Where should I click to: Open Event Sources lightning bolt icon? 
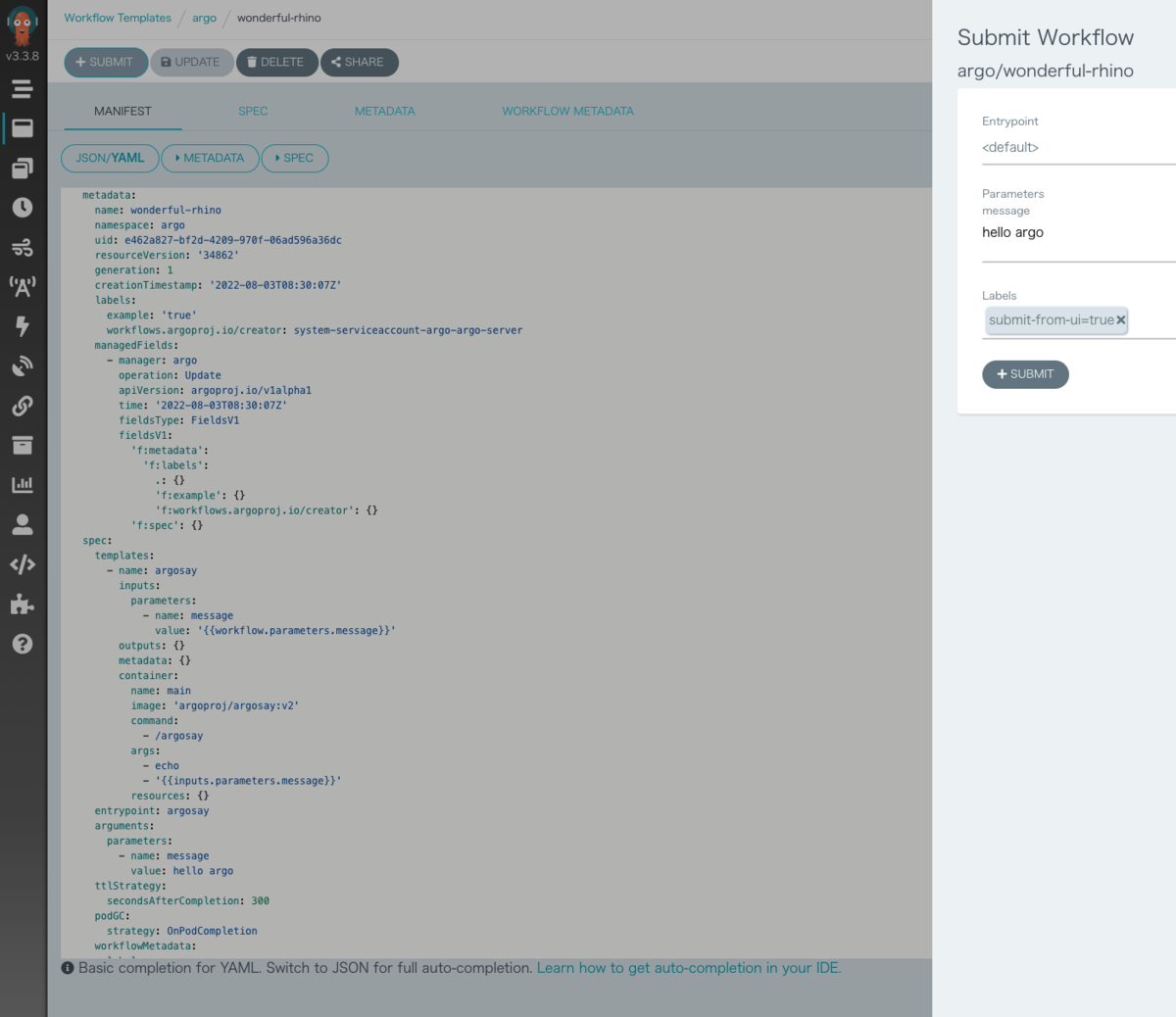[23, 326]
